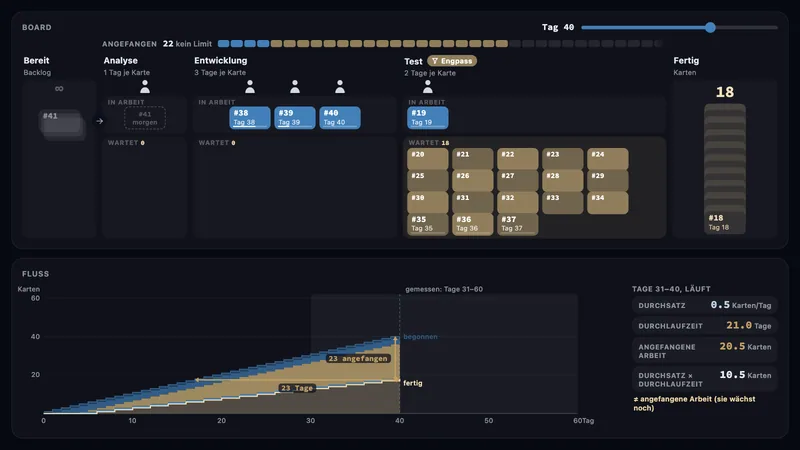Click the 'WARTET 18' header in Test
This screenshot has width=800, height=450.
[x=429, y=143]
